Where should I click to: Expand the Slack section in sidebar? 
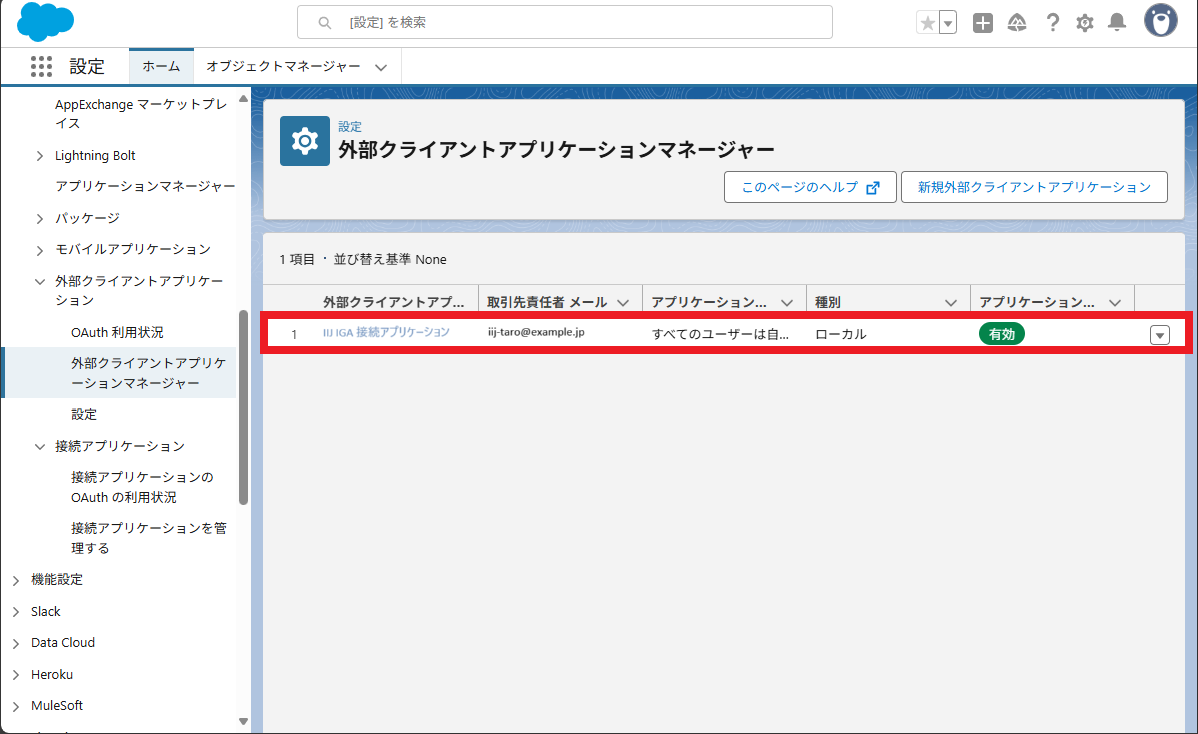point(15,612)
